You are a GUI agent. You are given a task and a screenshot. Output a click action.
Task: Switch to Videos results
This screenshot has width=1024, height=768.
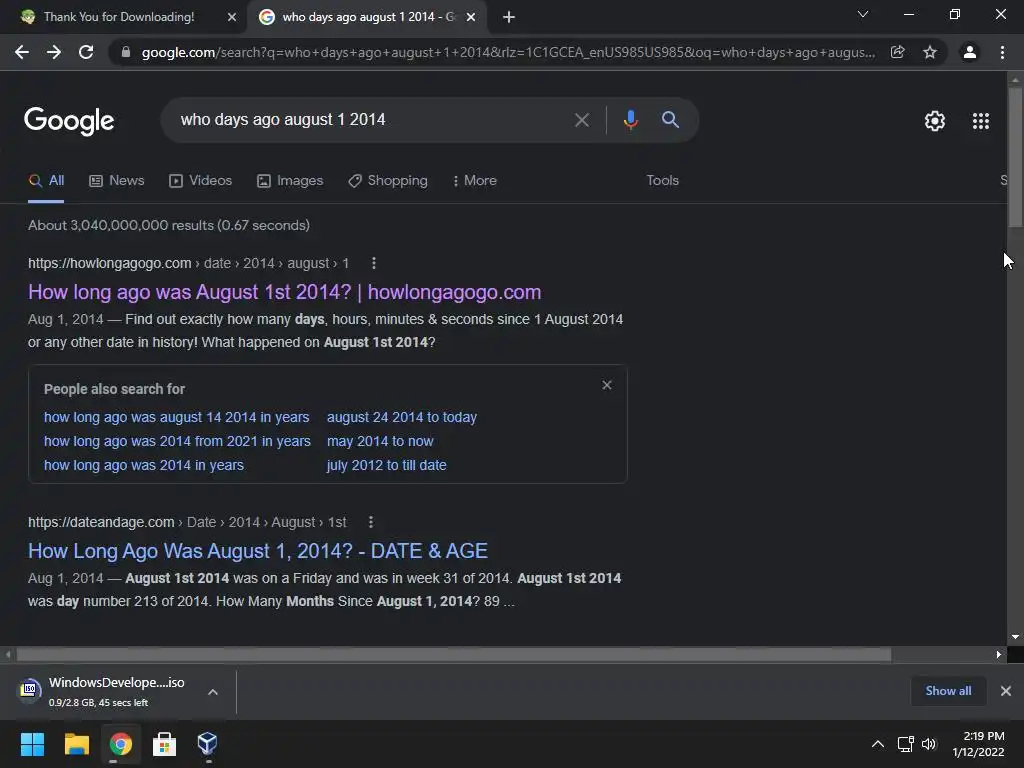200,181
